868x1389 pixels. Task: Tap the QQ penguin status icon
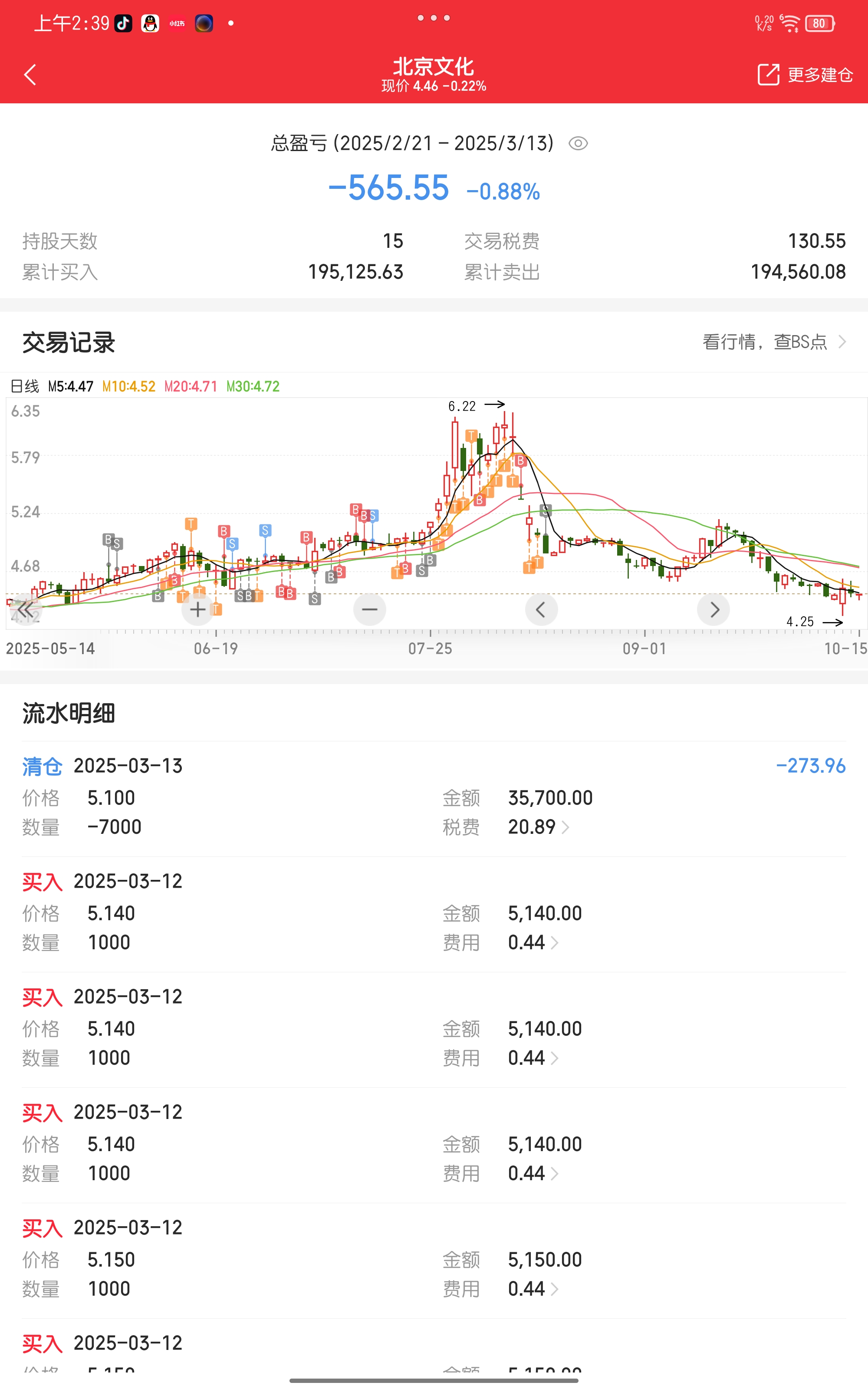(x=151, y=23)
